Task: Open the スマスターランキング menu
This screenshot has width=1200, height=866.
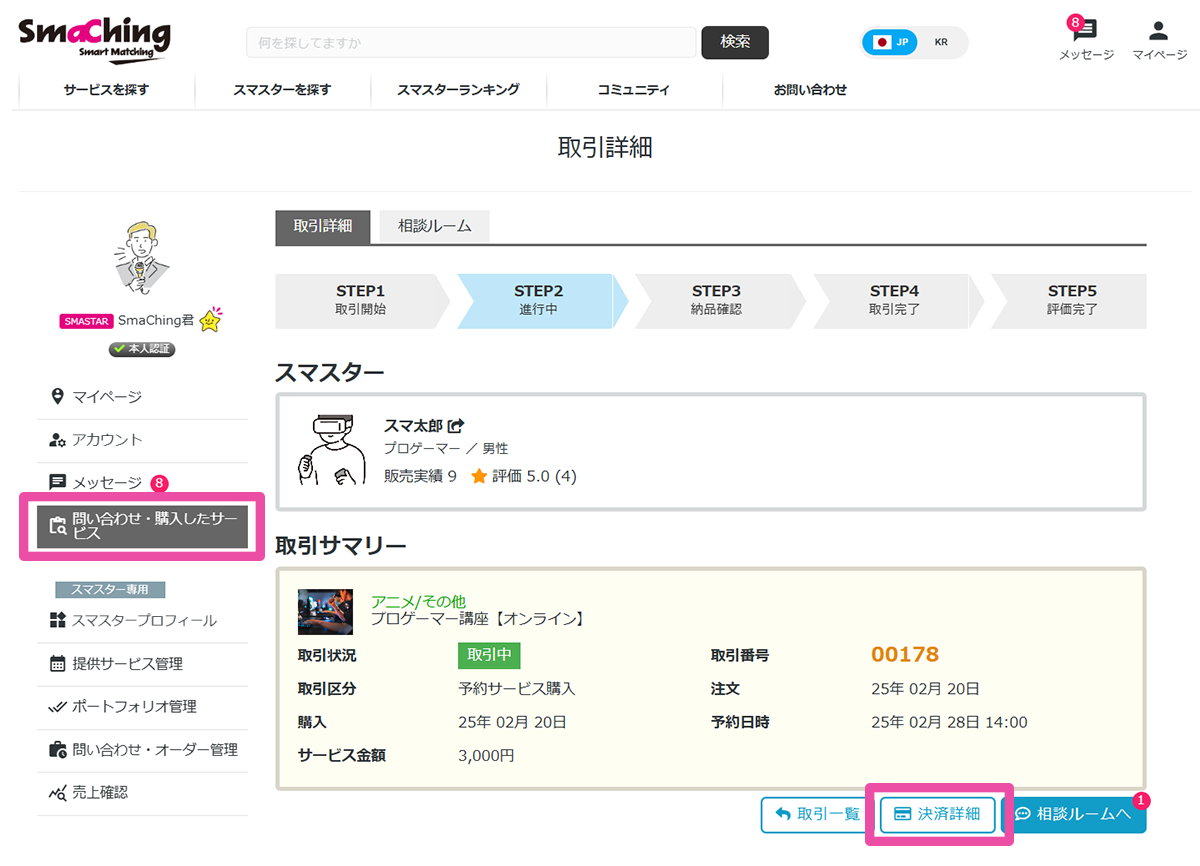Action: tap(458, 90)
